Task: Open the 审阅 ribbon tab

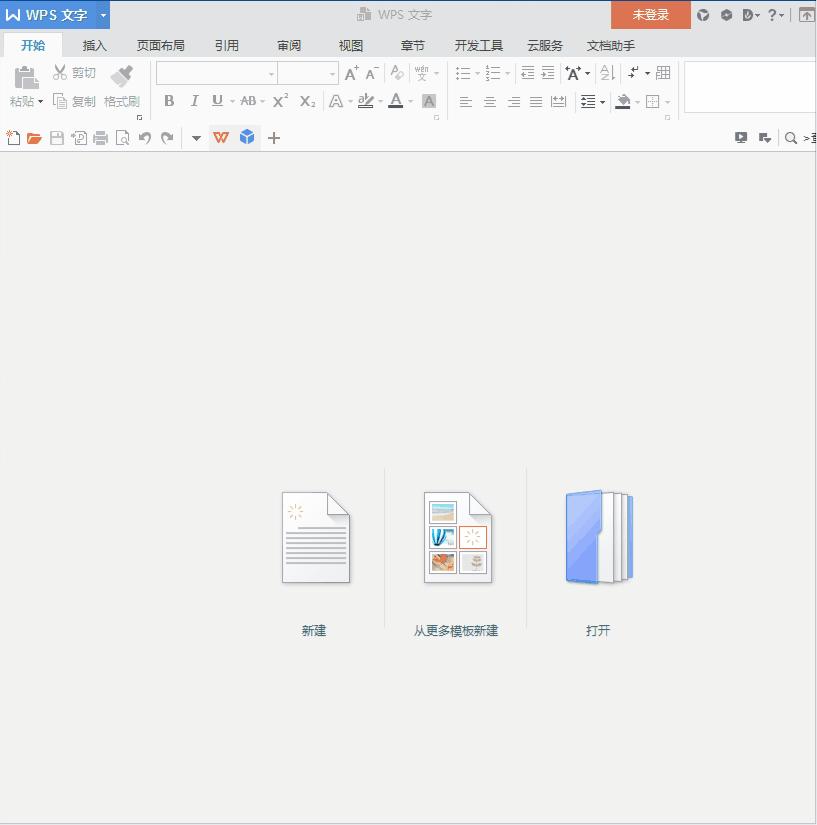Action: [x=288, y=44]
